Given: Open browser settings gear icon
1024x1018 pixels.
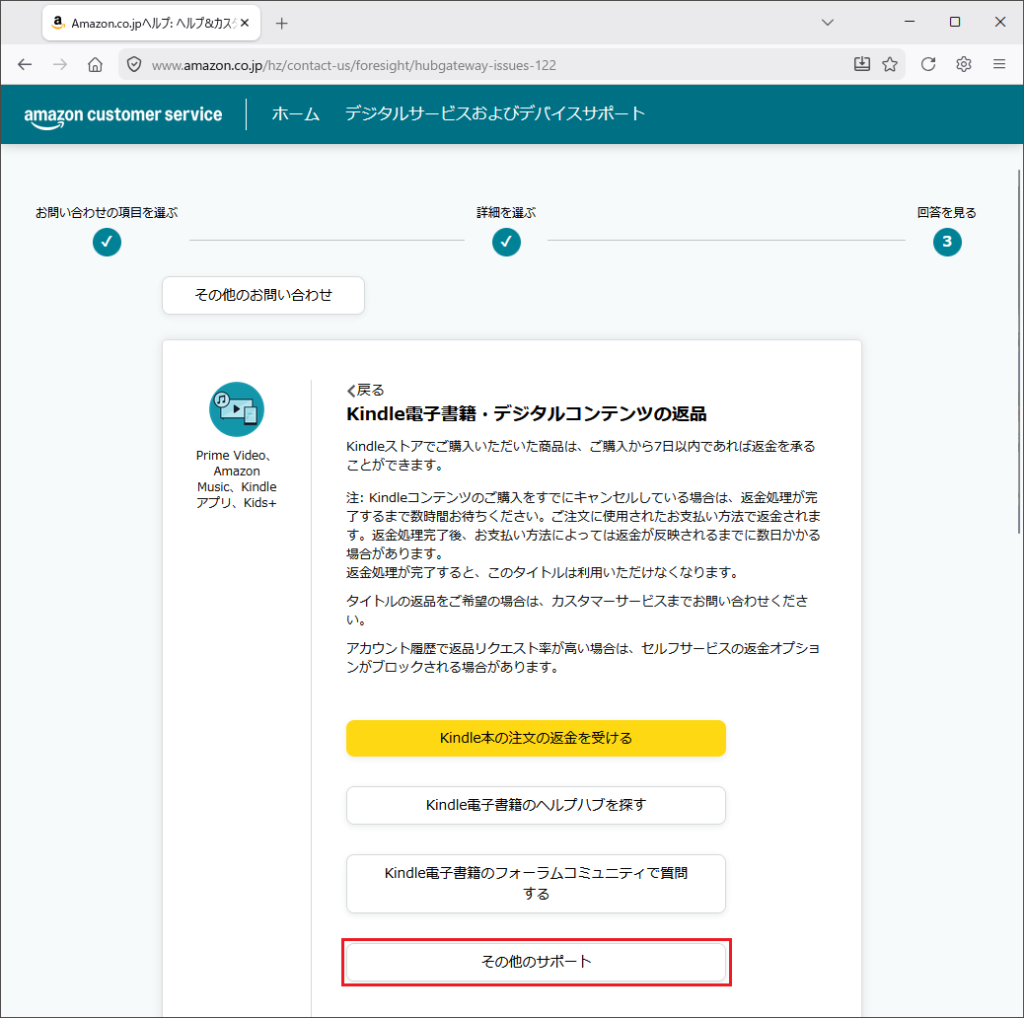Looking at the screenshot, I should [x=963, y=64].
